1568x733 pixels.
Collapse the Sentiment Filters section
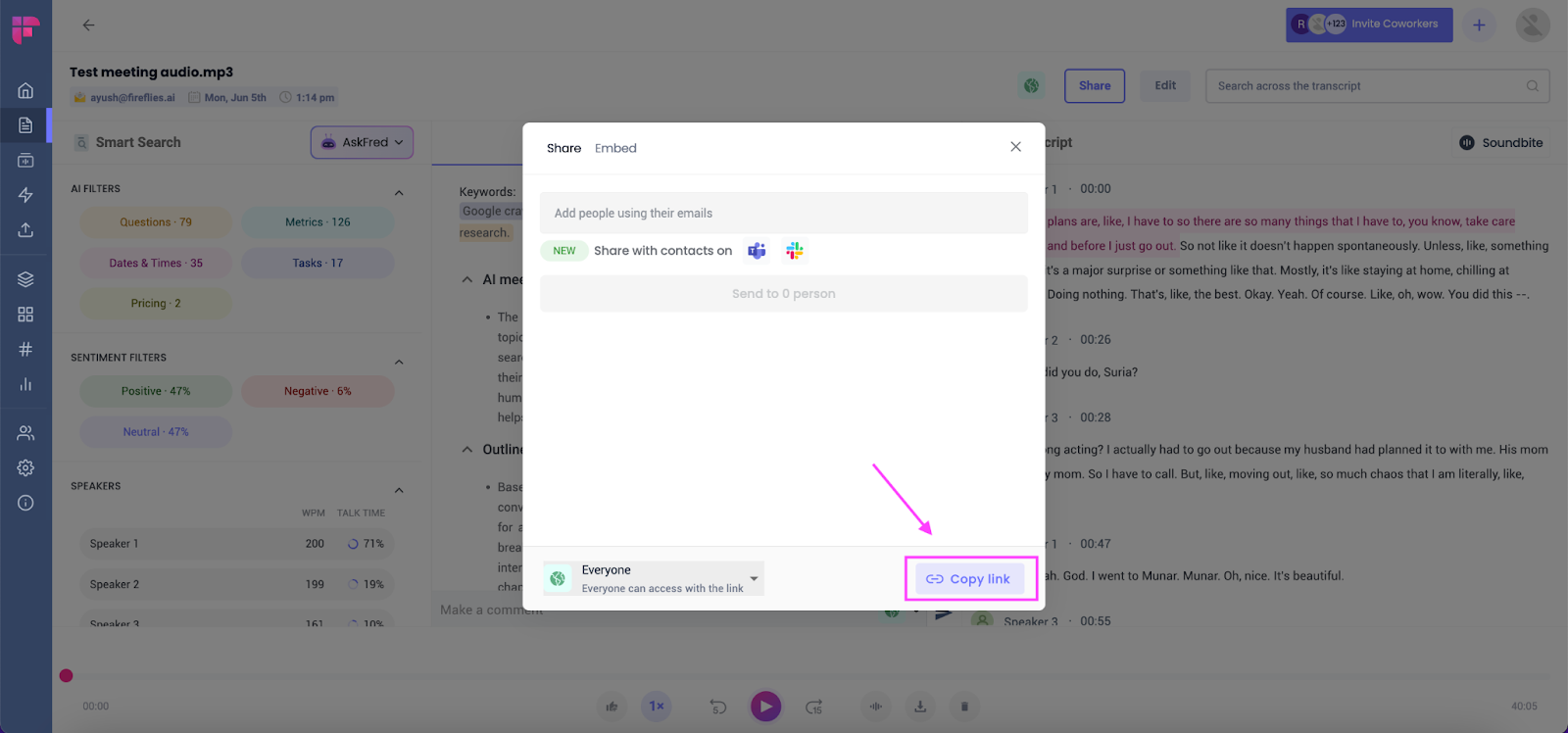coord(399,363)
